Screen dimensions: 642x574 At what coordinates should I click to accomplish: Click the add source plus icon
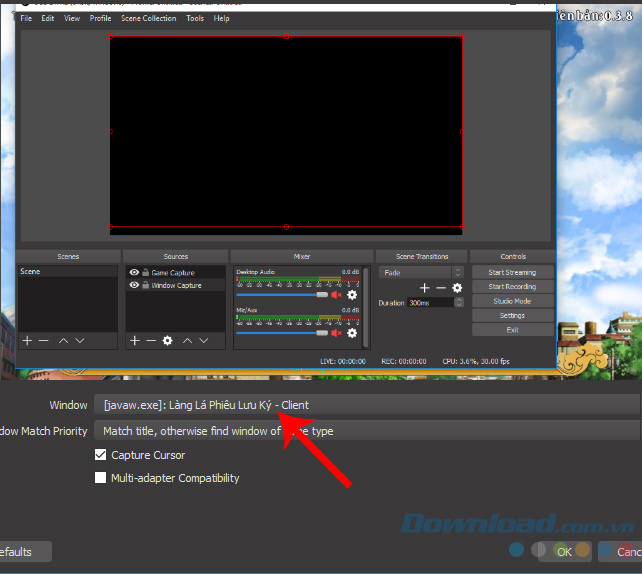[135, 341]
